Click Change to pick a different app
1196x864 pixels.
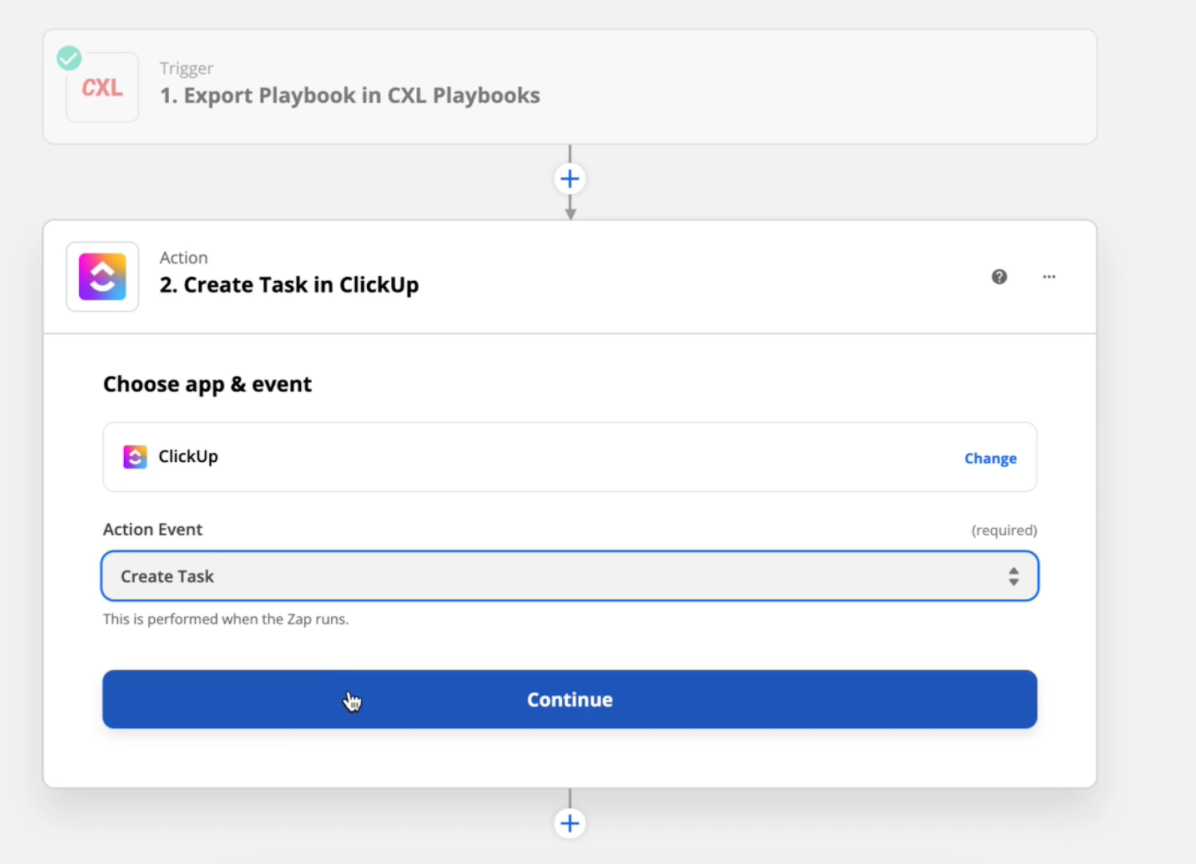(990, 458)
